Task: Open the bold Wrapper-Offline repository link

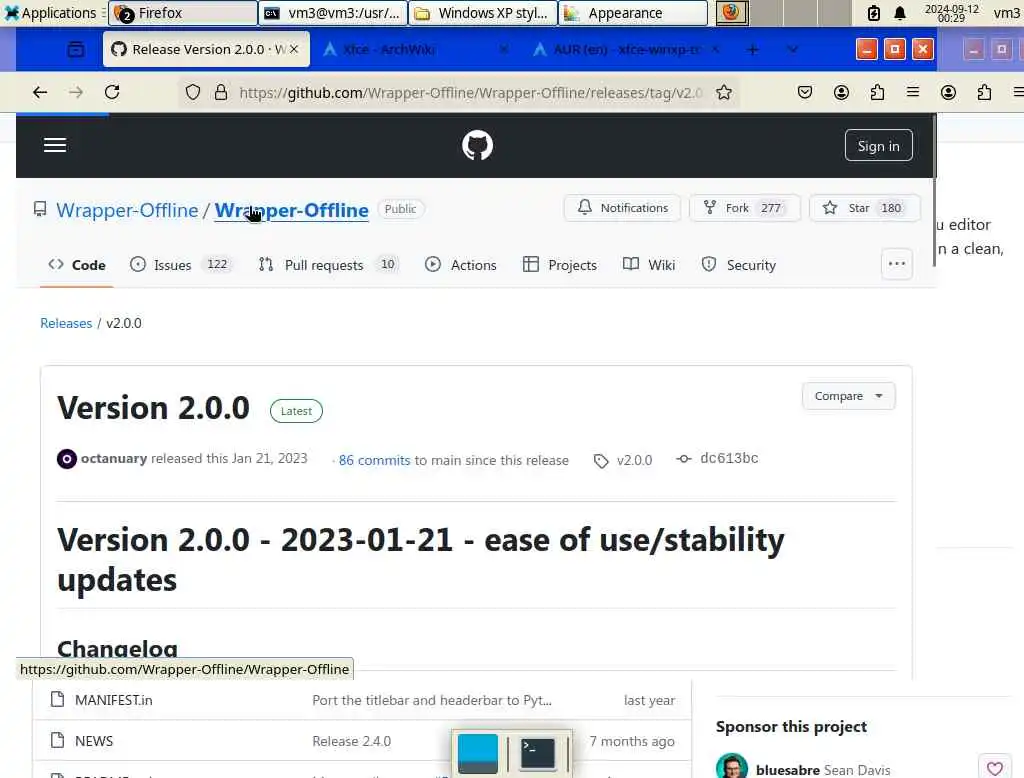Action: click(x=291, y=210)
